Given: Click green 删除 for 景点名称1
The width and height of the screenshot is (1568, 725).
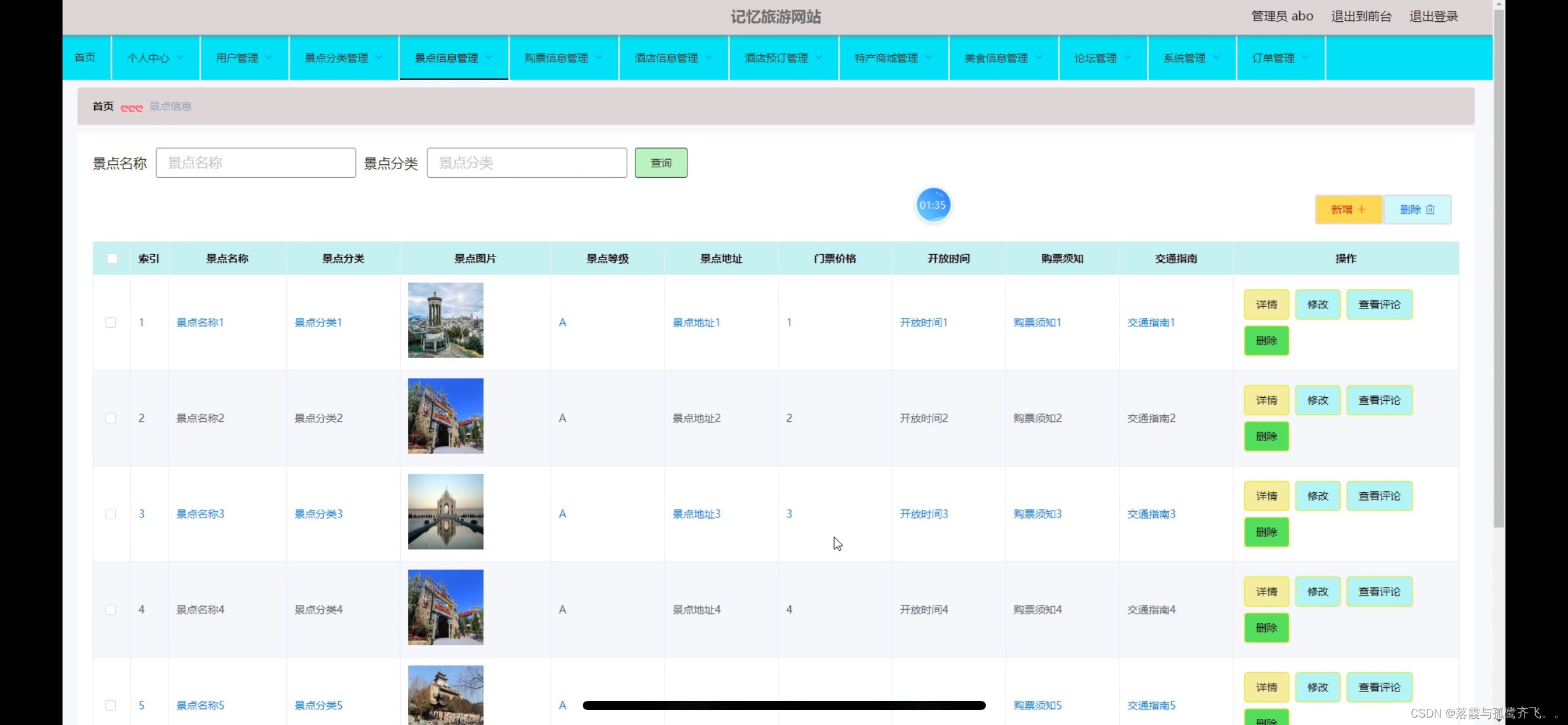Looking at the screenshot, I should point(1266,341).
